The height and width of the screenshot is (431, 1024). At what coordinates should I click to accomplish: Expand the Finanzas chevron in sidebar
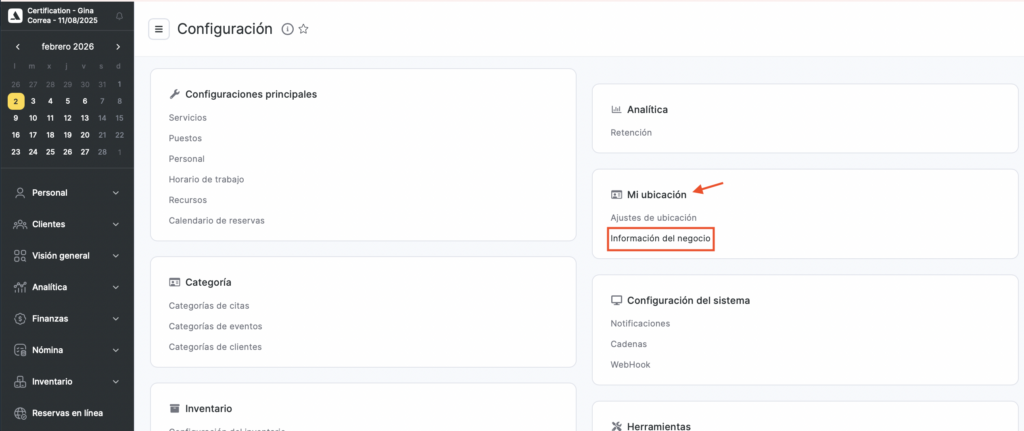coord(116,319)
